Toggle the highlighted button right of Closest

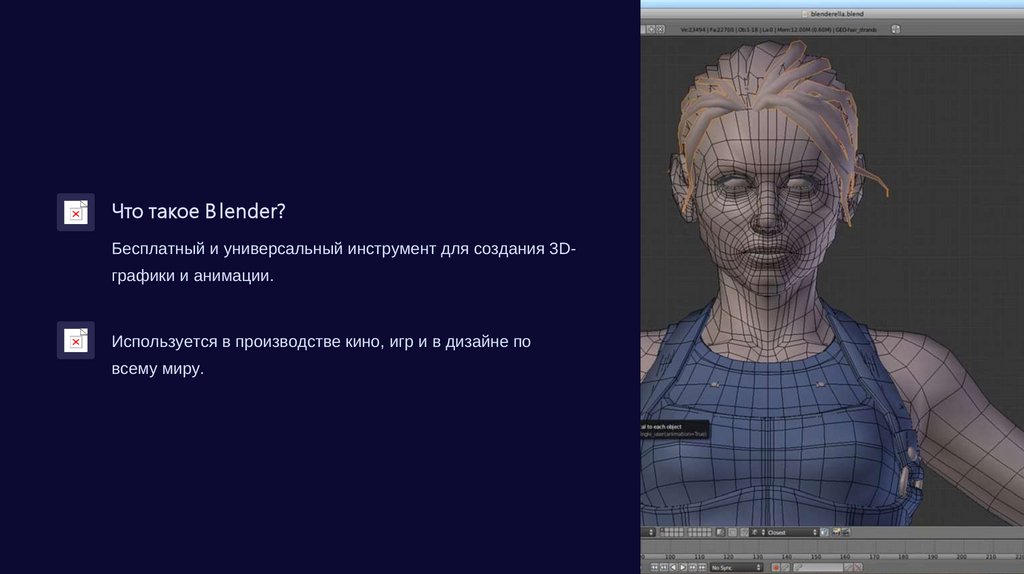824,532
